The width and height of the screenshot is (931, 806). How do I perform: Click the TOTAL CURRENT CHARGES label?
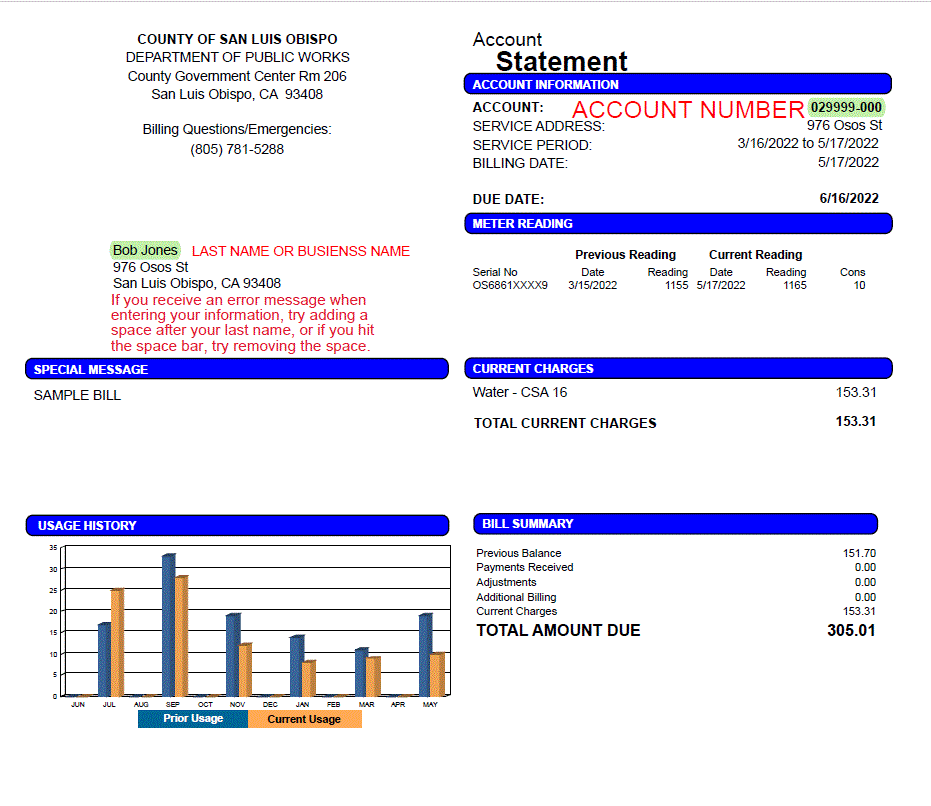pos(565,423)
